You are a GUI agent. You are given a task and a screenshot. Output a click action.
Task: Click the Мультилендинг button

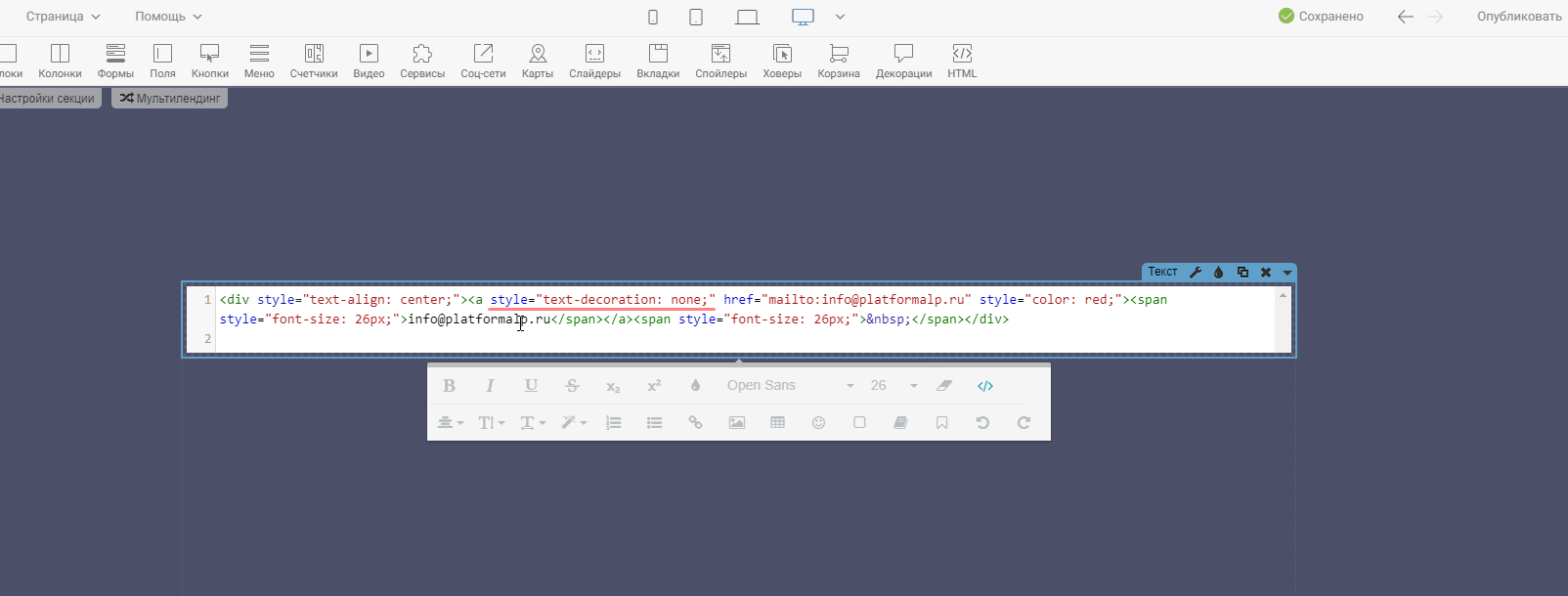169,99
